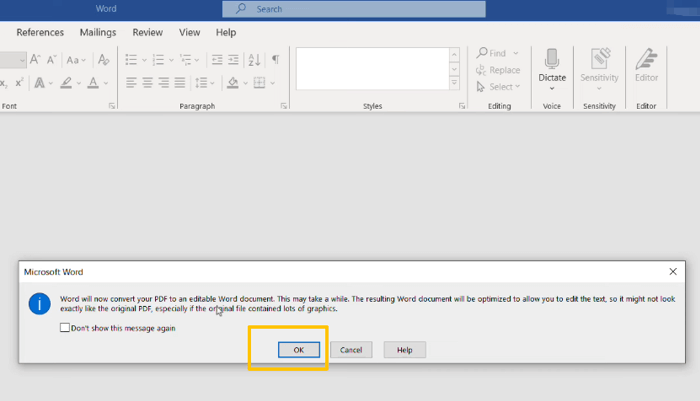The height and width of the screenshot is (401, 700).
Task: Open Line and Paragraph Spacing menu
Action: (x=204, y=83)
